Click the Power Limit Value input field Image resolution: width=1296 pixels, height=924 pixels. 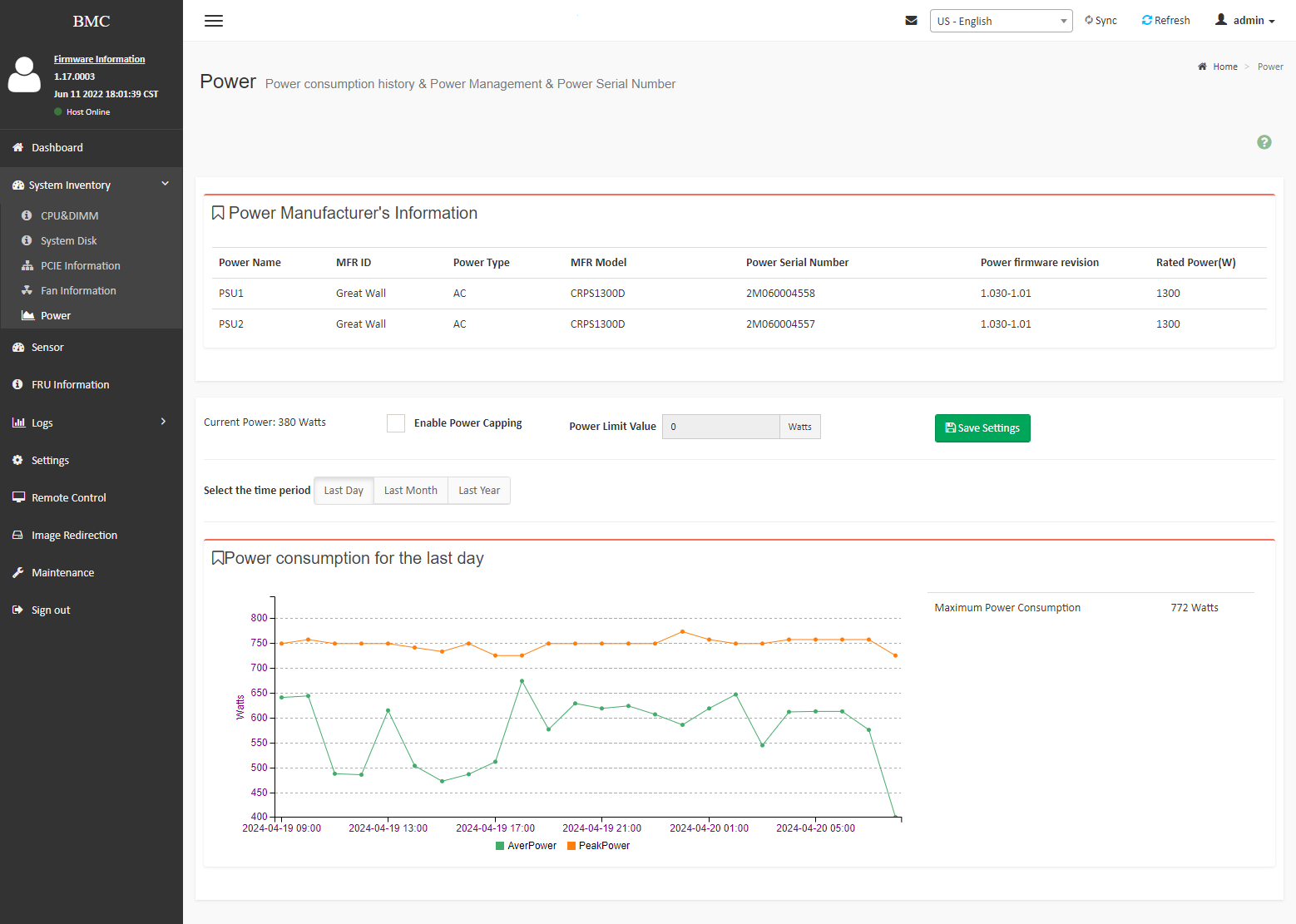pos(720,427)
